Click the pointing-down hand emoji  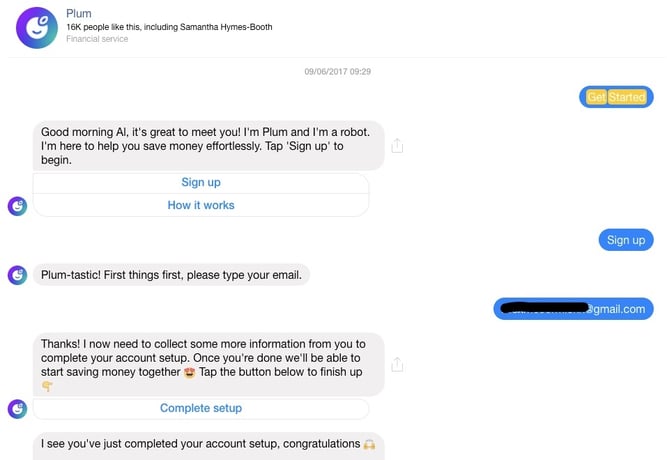[47, 386]
